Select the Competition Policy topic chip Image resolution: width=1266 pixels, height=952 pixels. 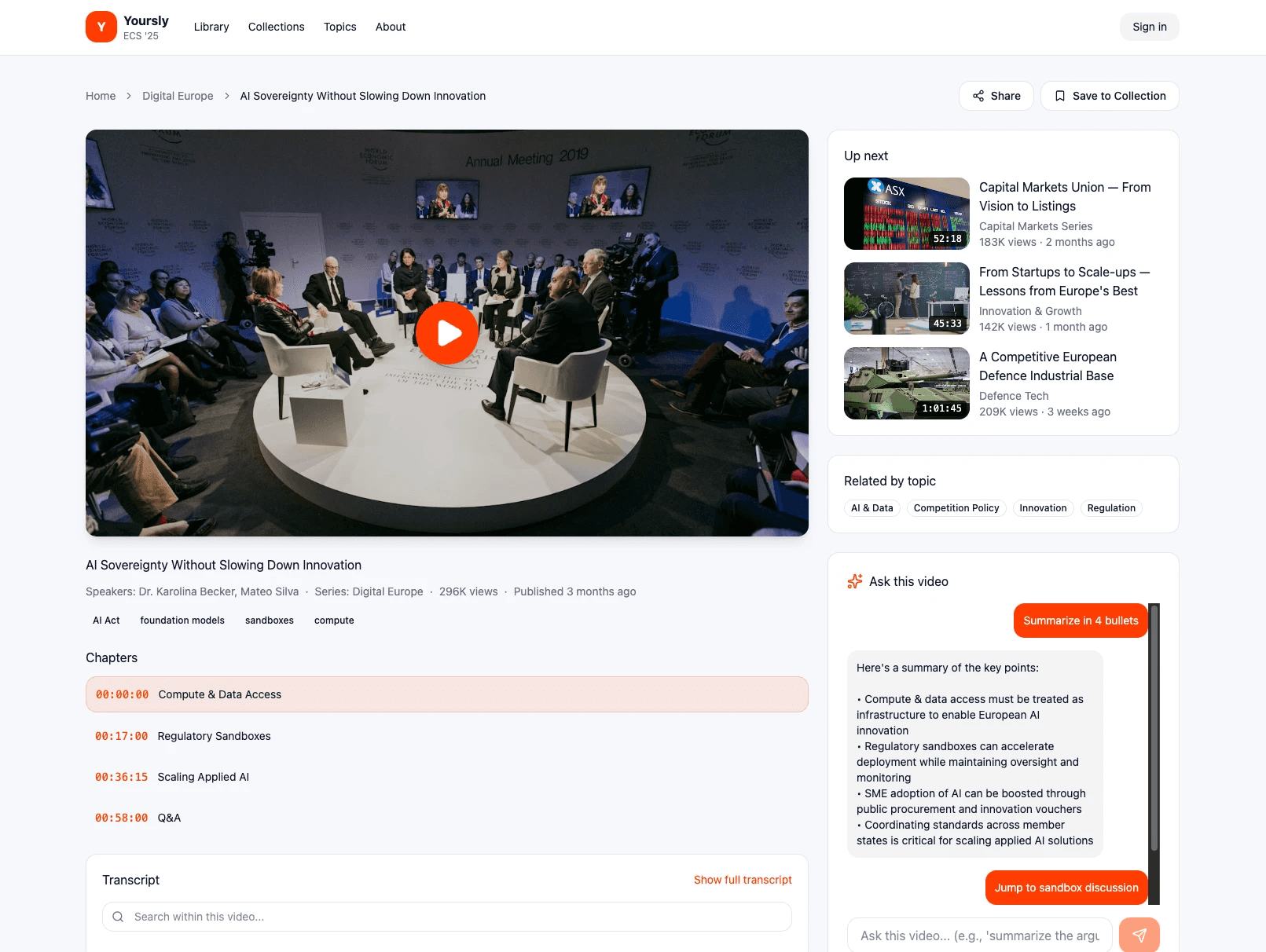pyautogui.click(x=956, y=508)
